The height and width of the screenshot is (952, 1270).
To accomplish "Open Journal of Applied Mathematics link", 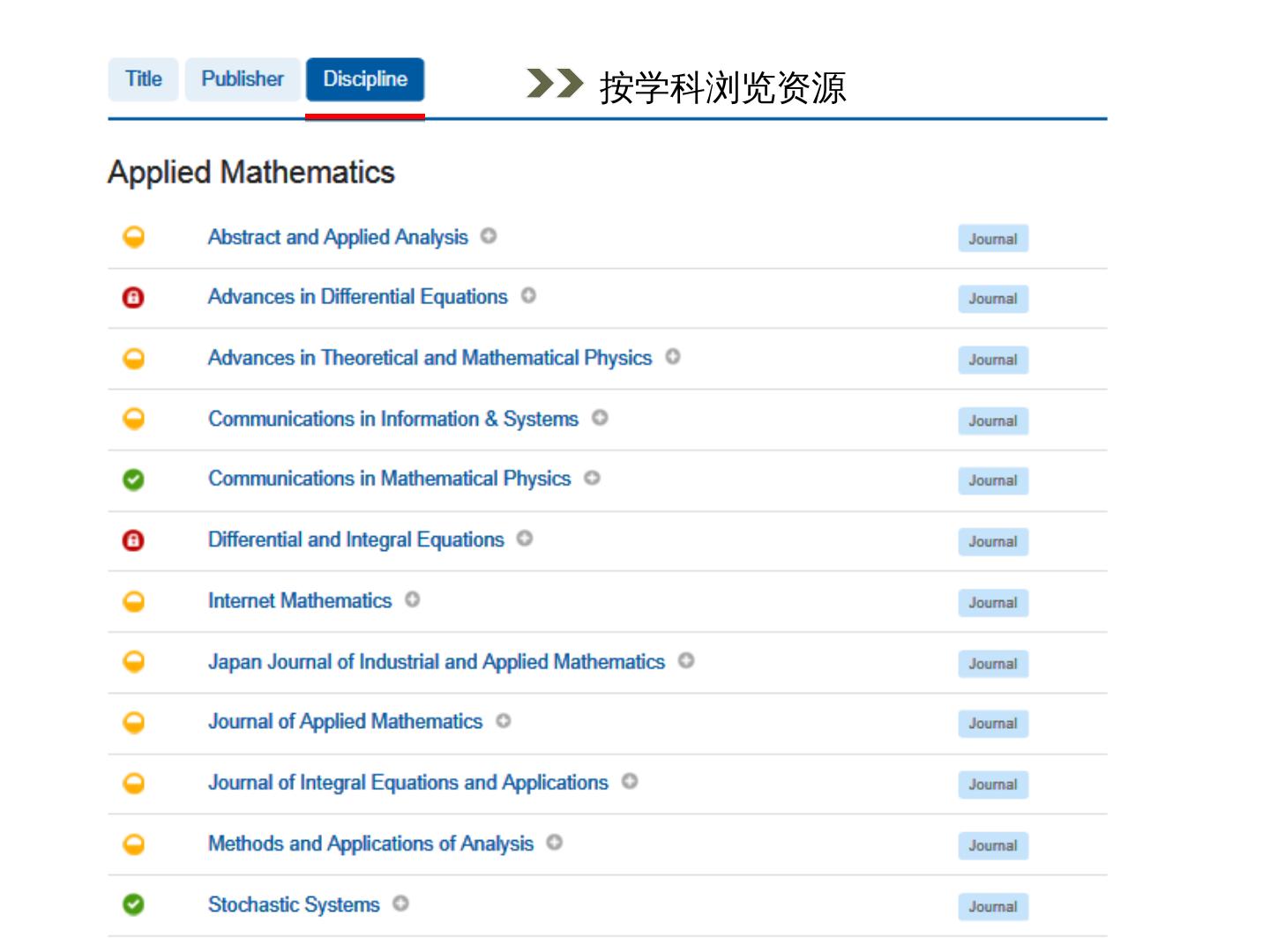I will (346, 722).
